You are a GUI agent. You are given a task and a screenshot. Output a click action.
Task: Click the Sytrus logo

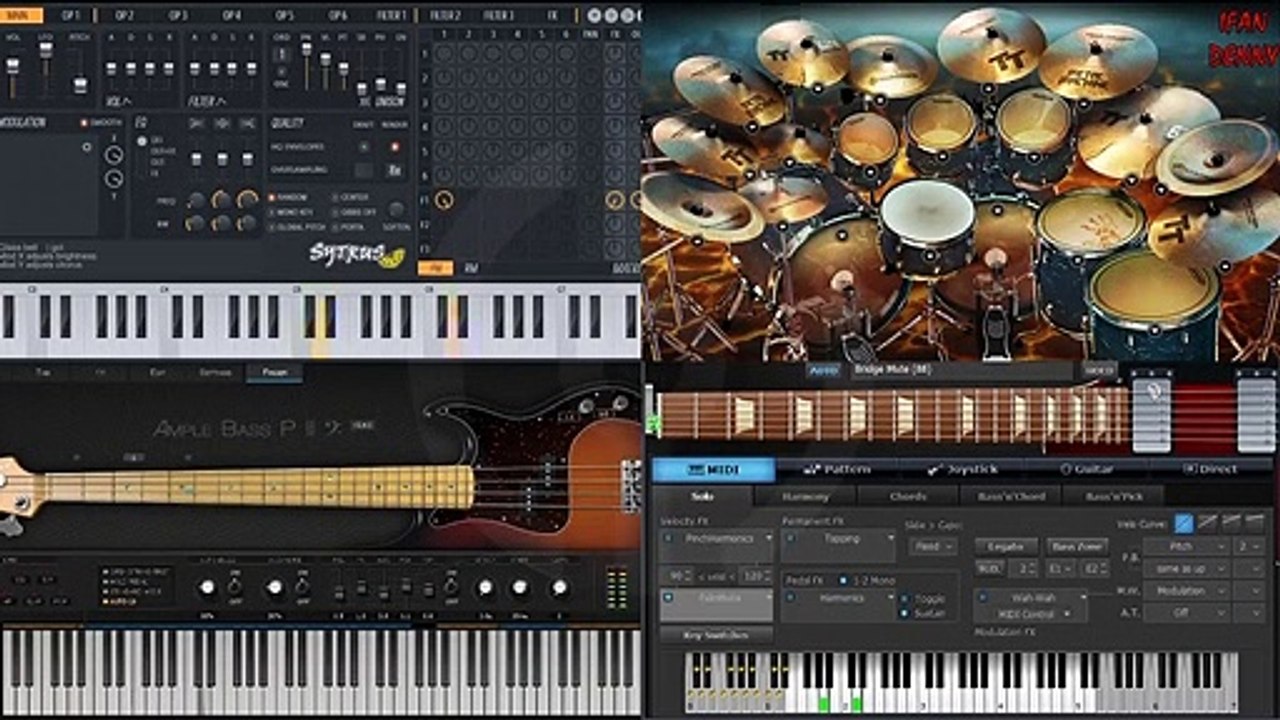[357, 254]
